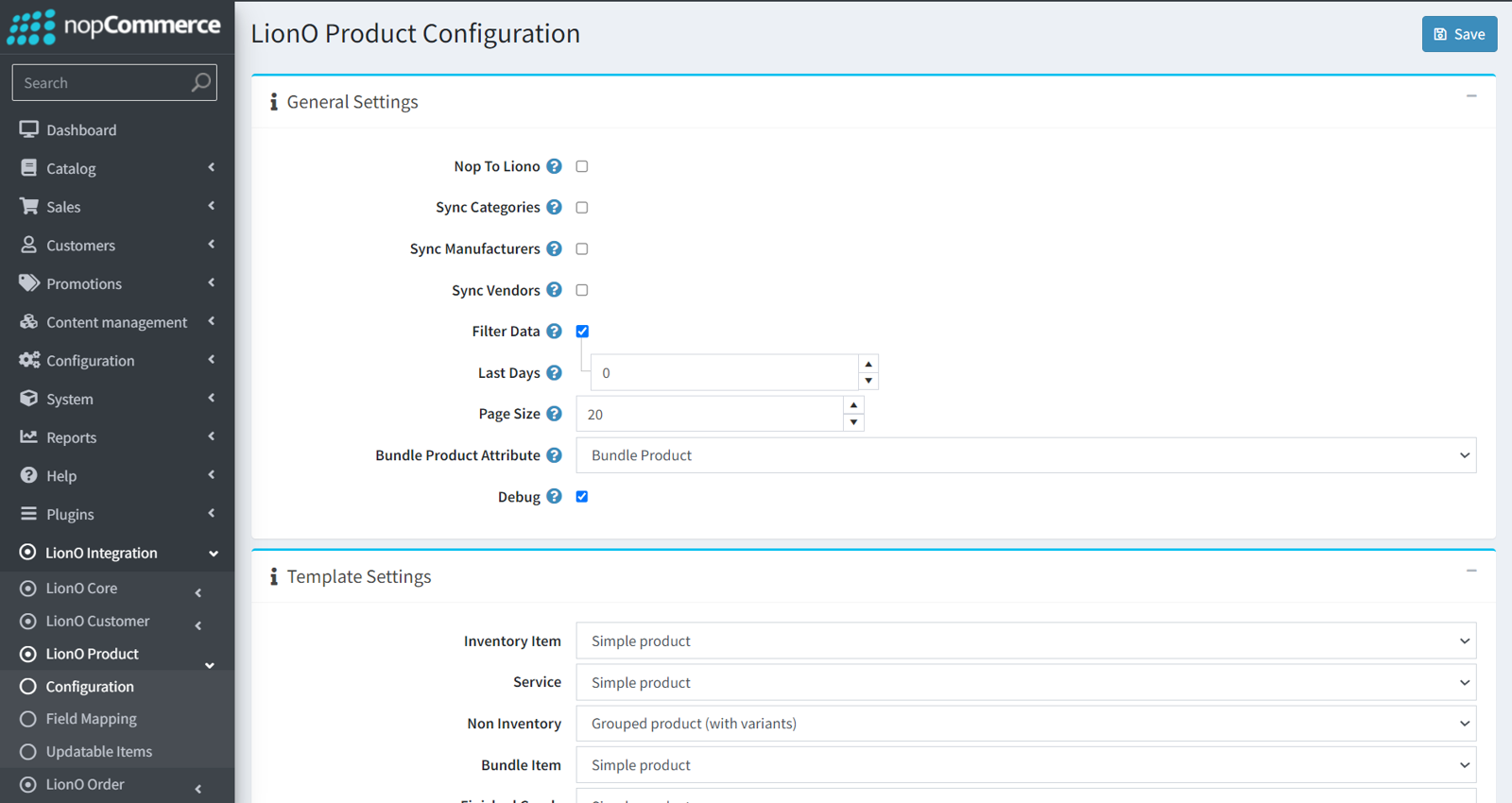Open the Bundle Item template dropdown
The image size is (1512, 803).
1026,765
